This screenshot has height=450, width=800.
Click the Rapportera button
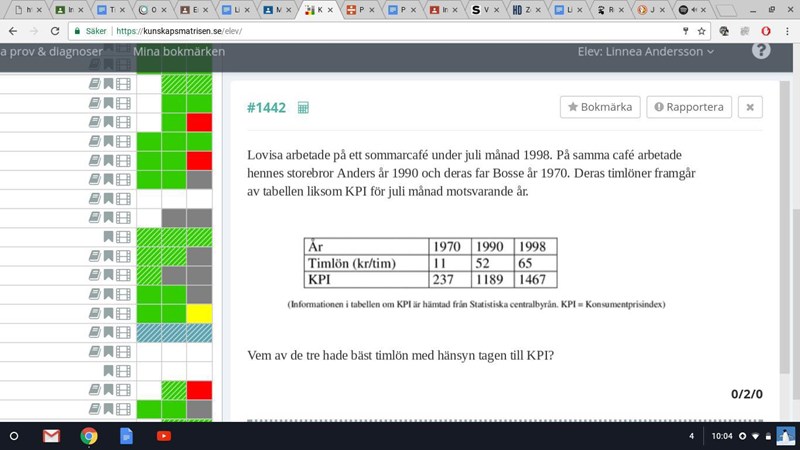point(690,107)
